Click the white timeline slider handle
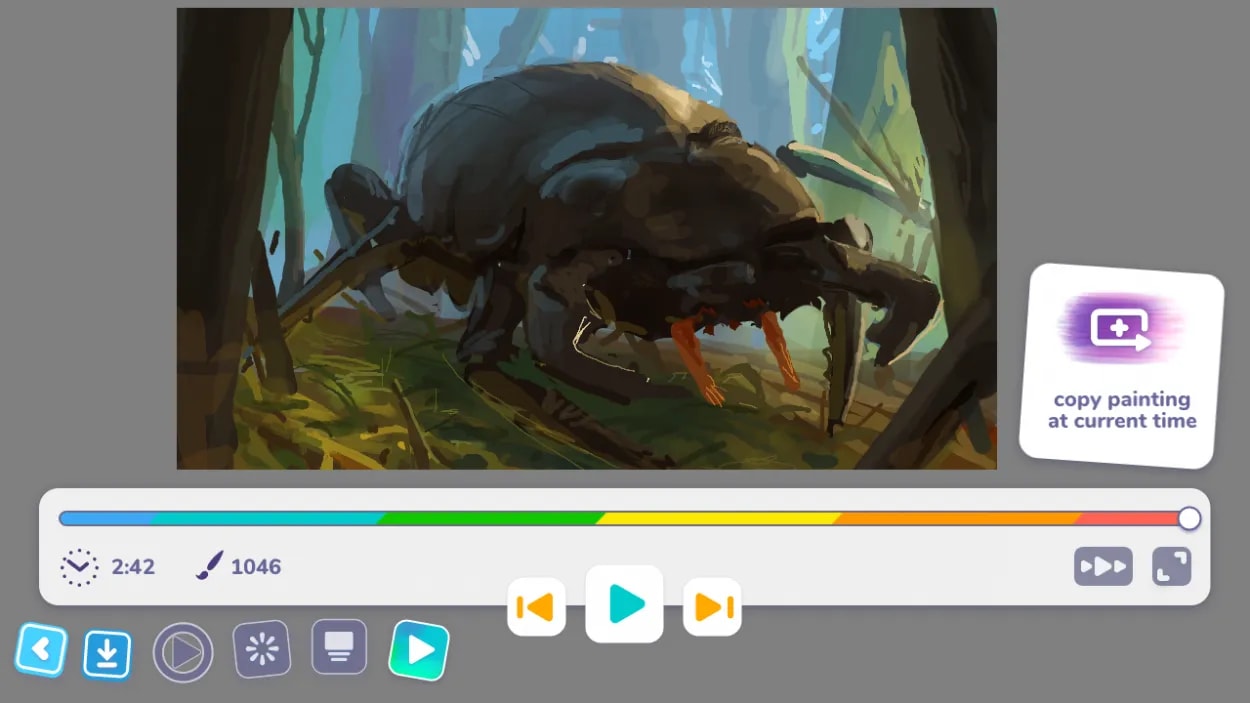 (1189, 518)
